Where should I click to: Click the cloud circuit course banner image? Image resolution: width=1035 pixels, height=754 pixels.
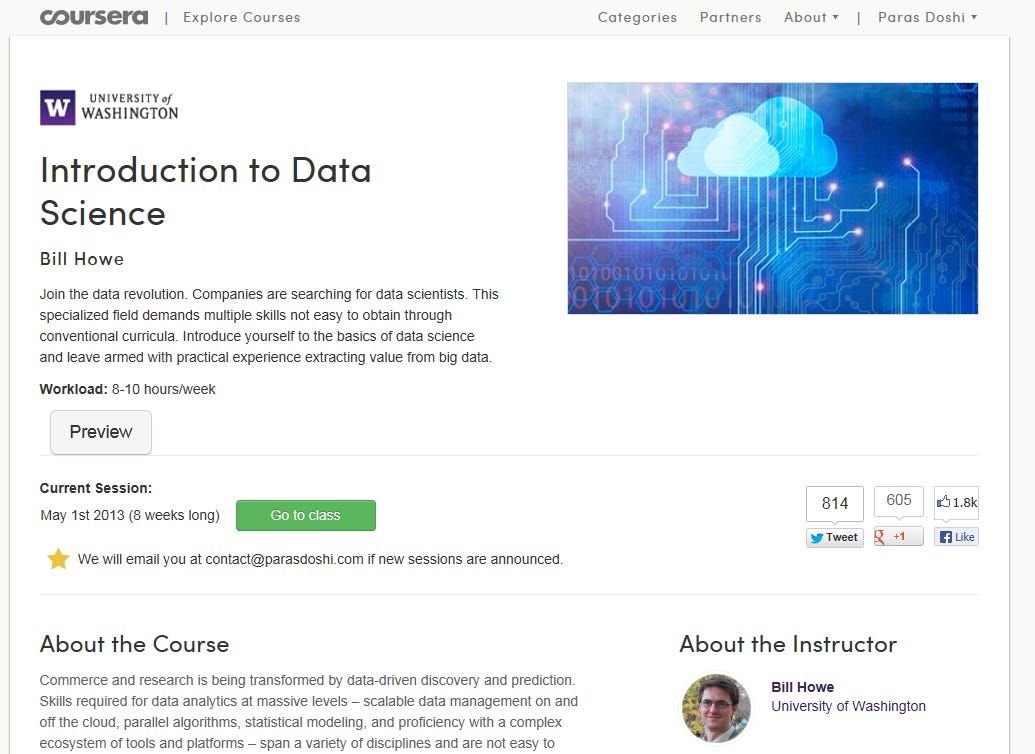[772, 198]
